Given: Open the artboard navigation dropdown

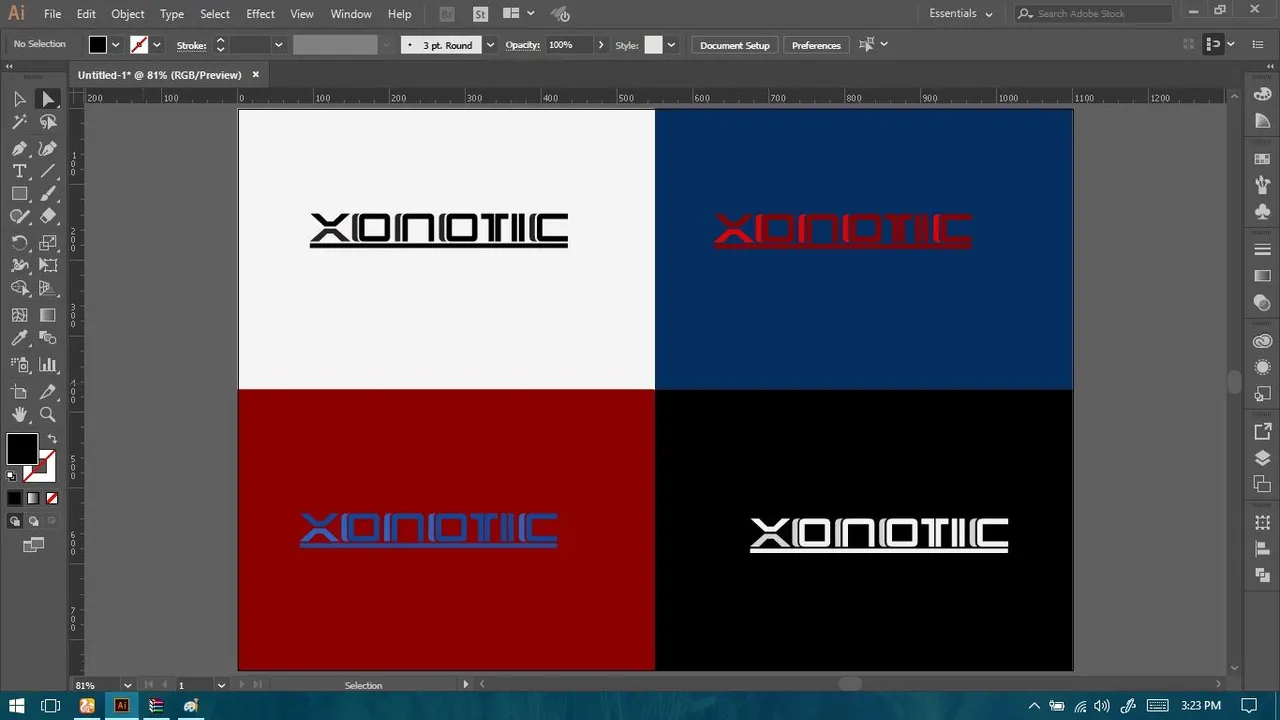Looking at the screenshot, I should coord(221,685).
